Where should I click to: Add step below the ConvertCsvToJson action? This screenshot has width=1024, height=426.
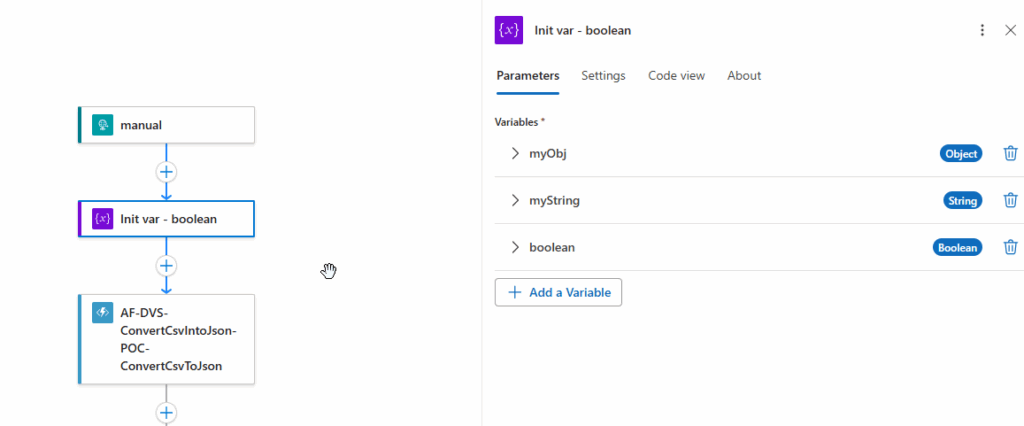(166, 412)
